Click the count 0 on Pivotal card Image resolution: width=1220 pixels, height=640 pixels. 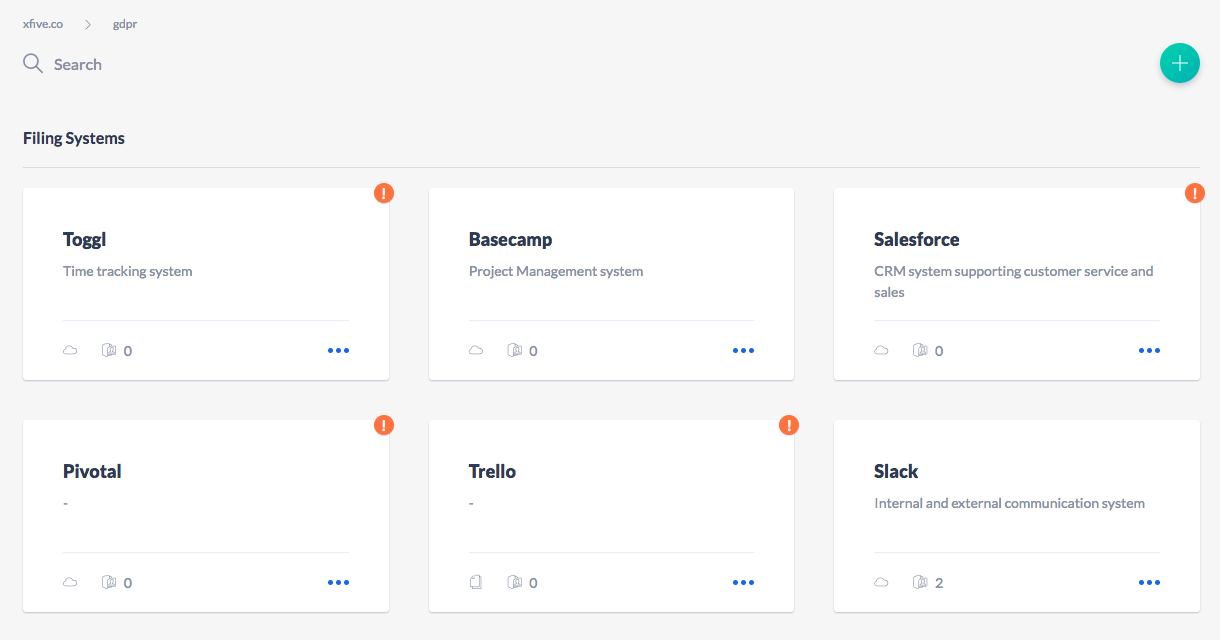click(128, 583)
